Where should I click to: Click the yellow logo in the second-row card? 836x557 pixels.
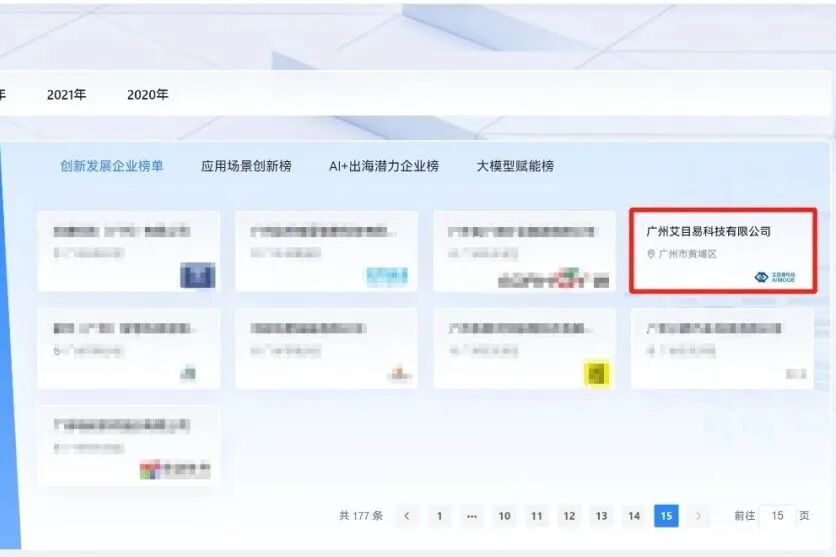pyautogui.click(x=596, y=373)
